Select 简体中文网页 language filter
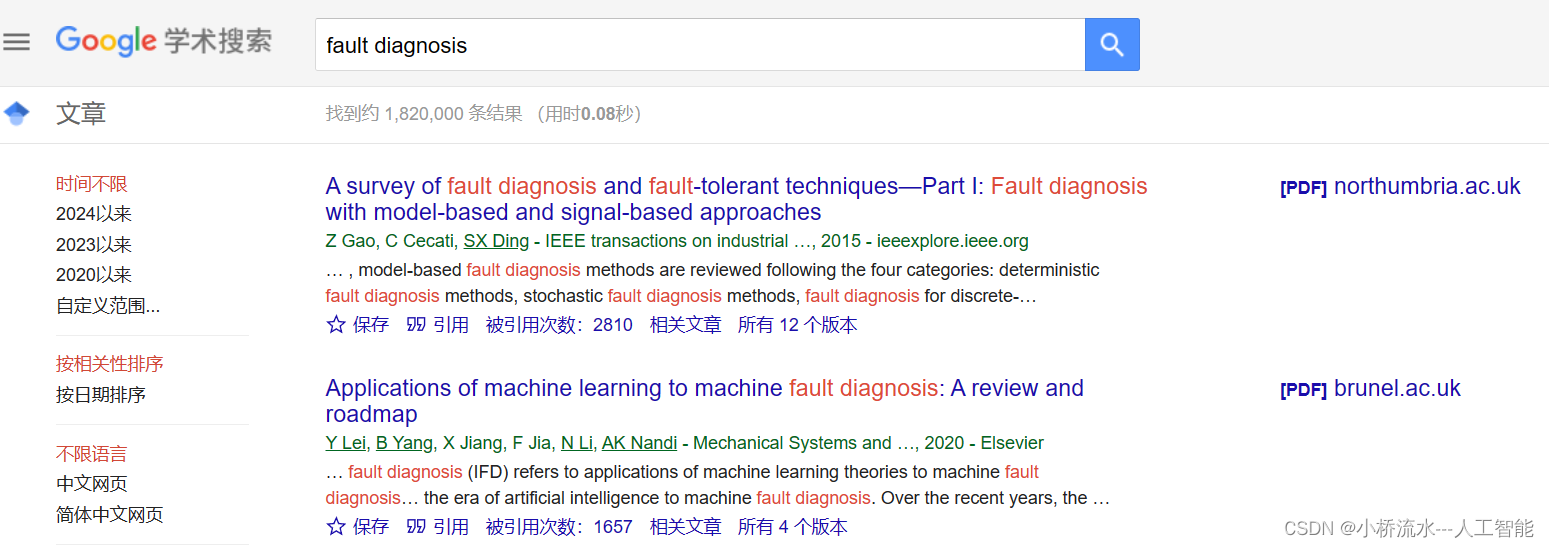 (x=110, y=515)
